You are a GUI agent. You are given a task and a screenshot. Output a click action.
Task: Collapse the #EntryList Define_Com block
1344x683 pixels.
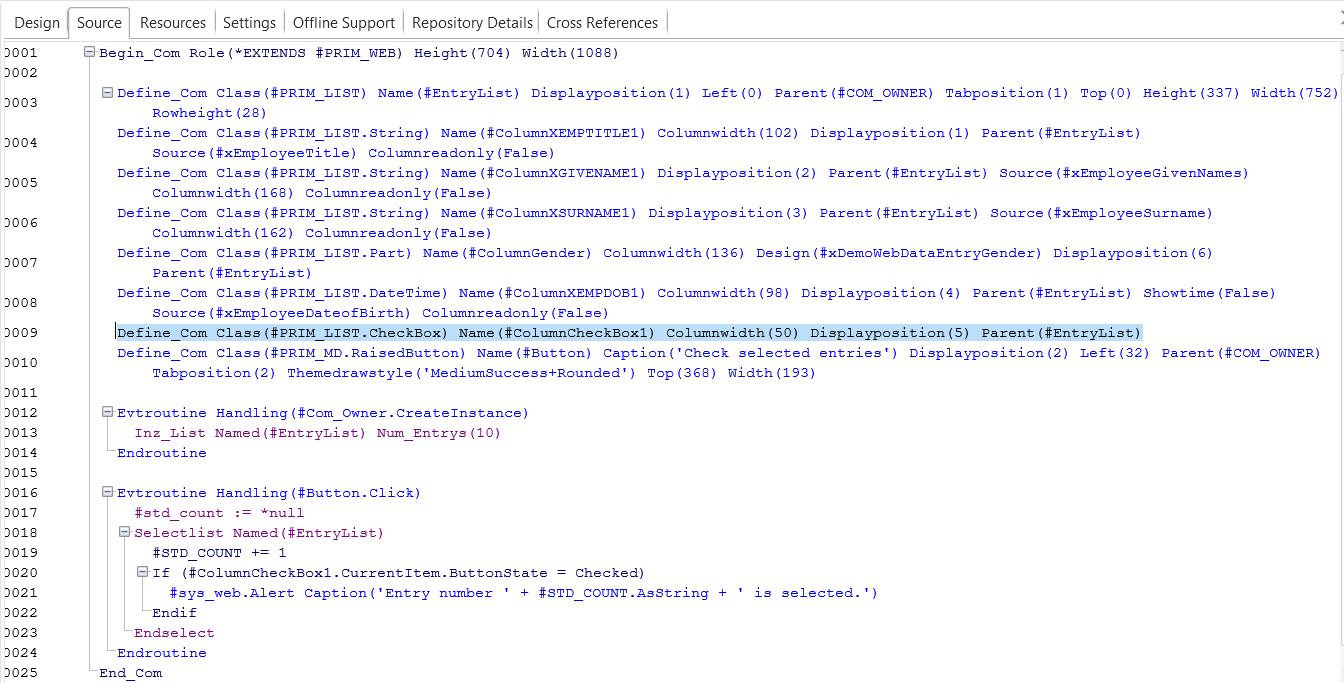[x=107, y=92]
